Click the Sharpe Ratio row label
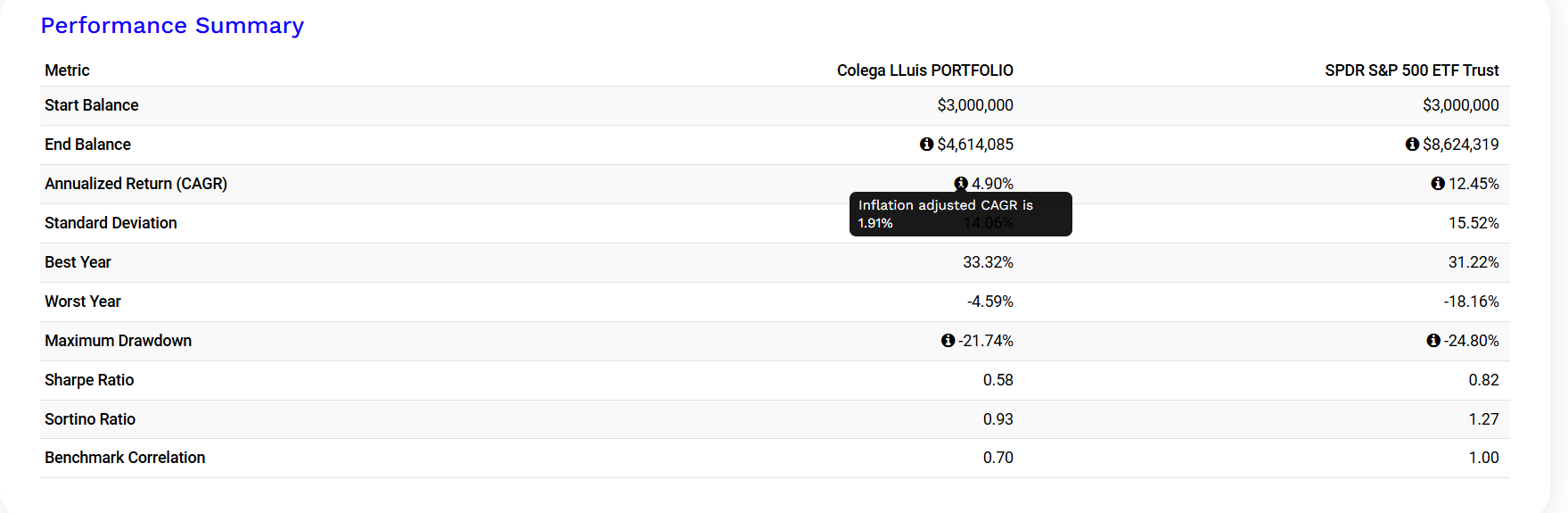Viewport: 1568px width, 513px height. click(89, 380)
